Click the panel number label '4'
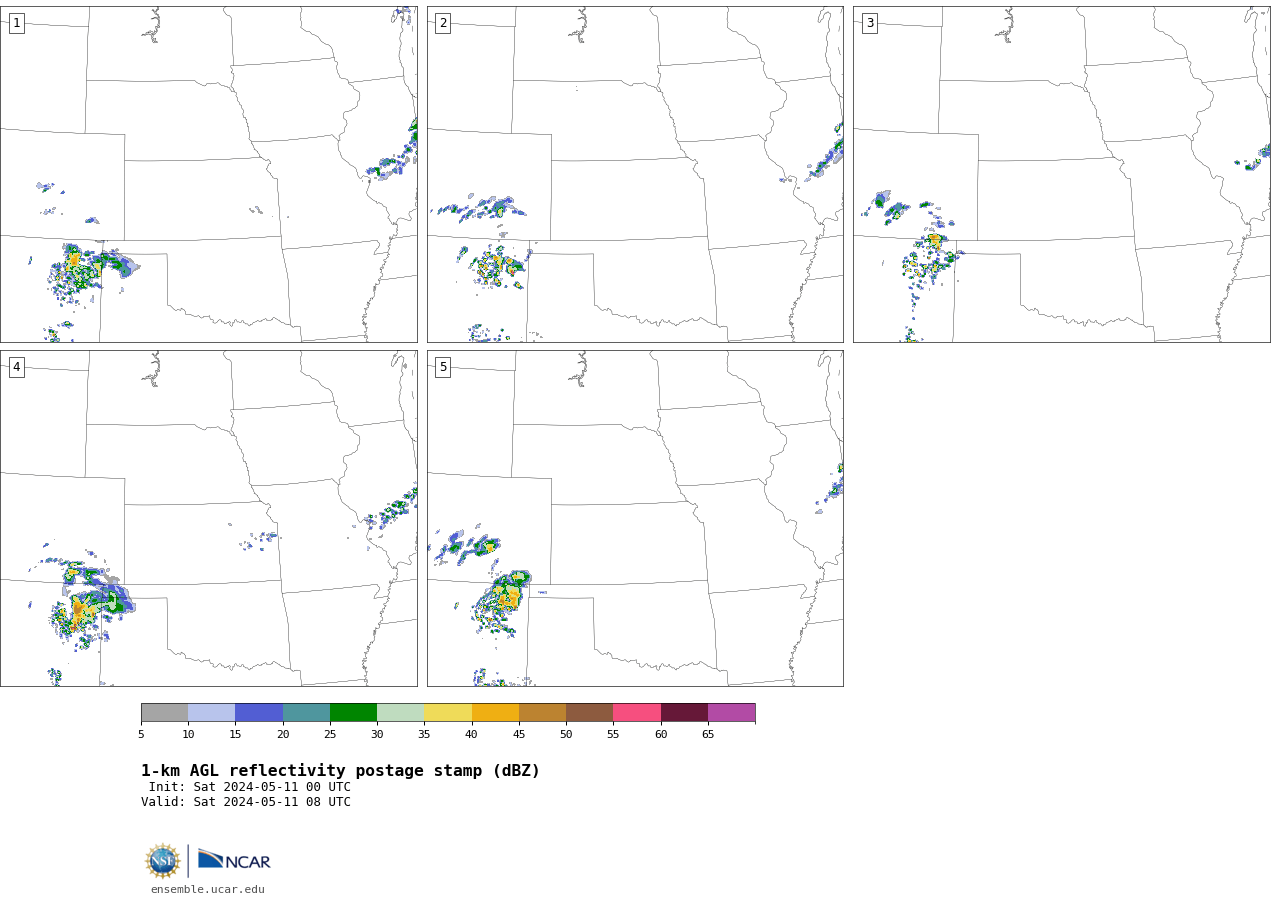This screenshot has height=901, width=1280. pos(17,367)
